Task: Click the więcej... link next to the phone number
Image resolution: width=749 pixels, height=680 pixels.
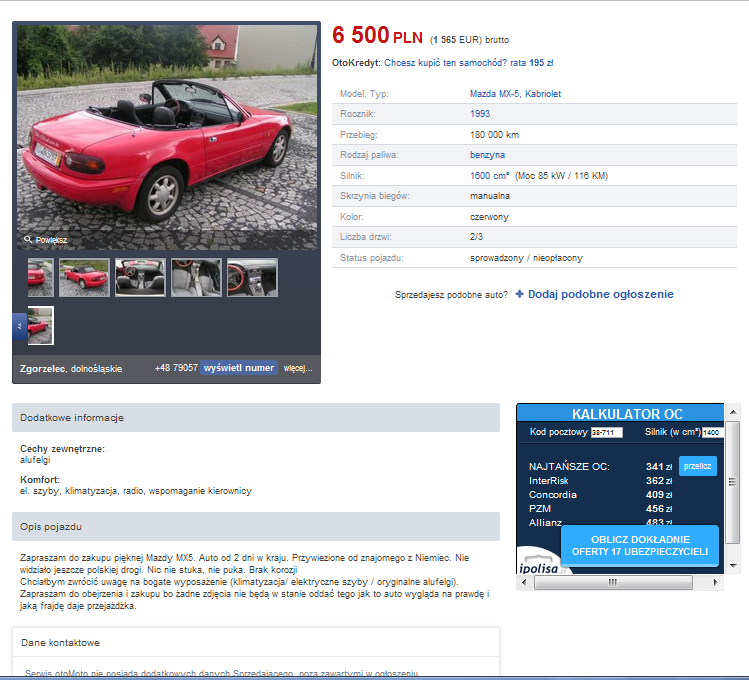Action: pyautogui.click(x=298, y=368)
